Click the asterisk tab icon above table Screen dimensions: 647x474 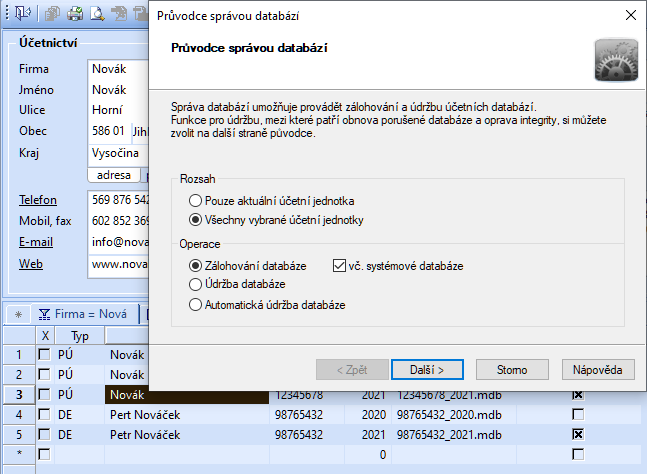point(17,314)
